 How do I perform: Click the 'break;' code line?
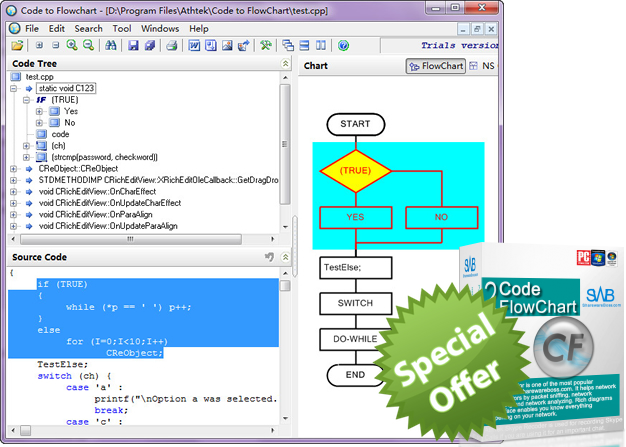coord(111,410)
